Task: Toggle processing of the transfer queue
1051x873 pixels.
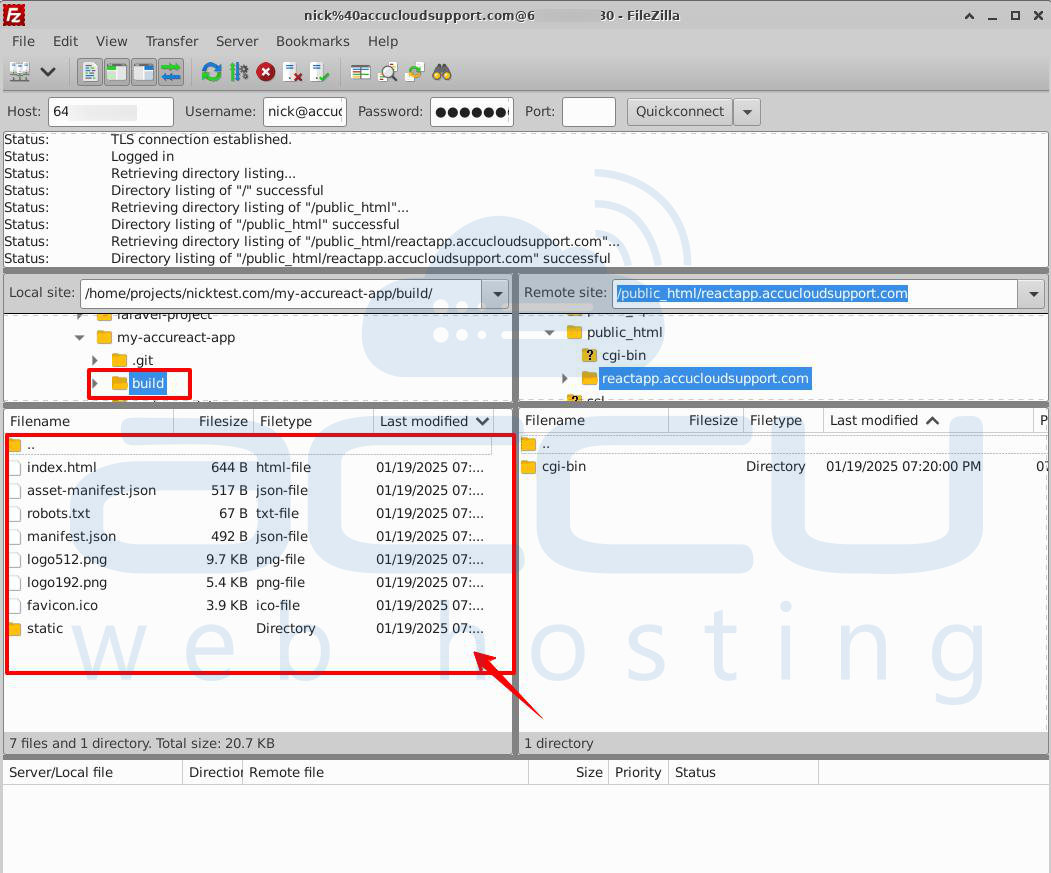Action: click(x=239, y=72)
